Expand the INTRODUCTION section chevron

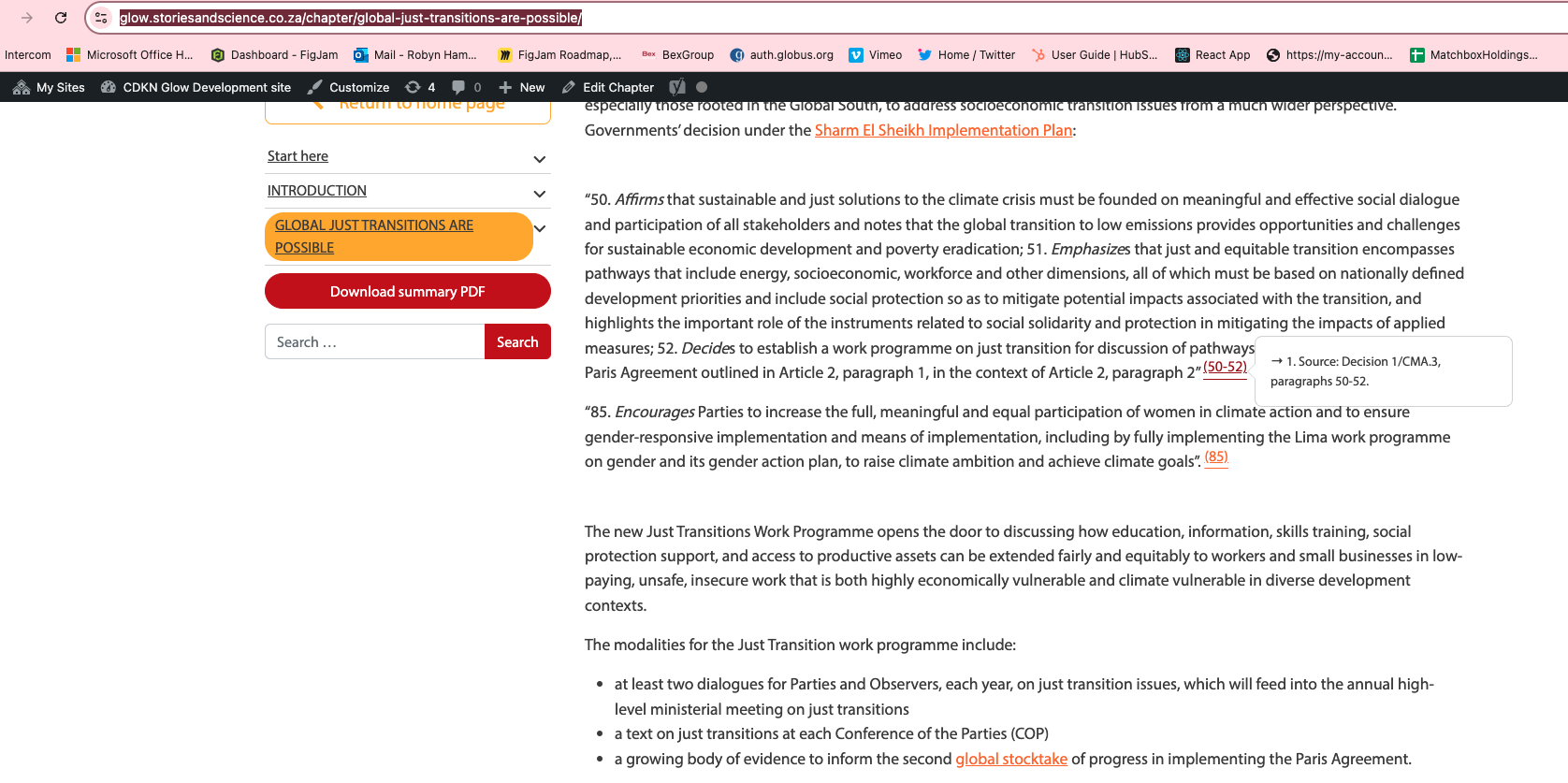[539, 194]
